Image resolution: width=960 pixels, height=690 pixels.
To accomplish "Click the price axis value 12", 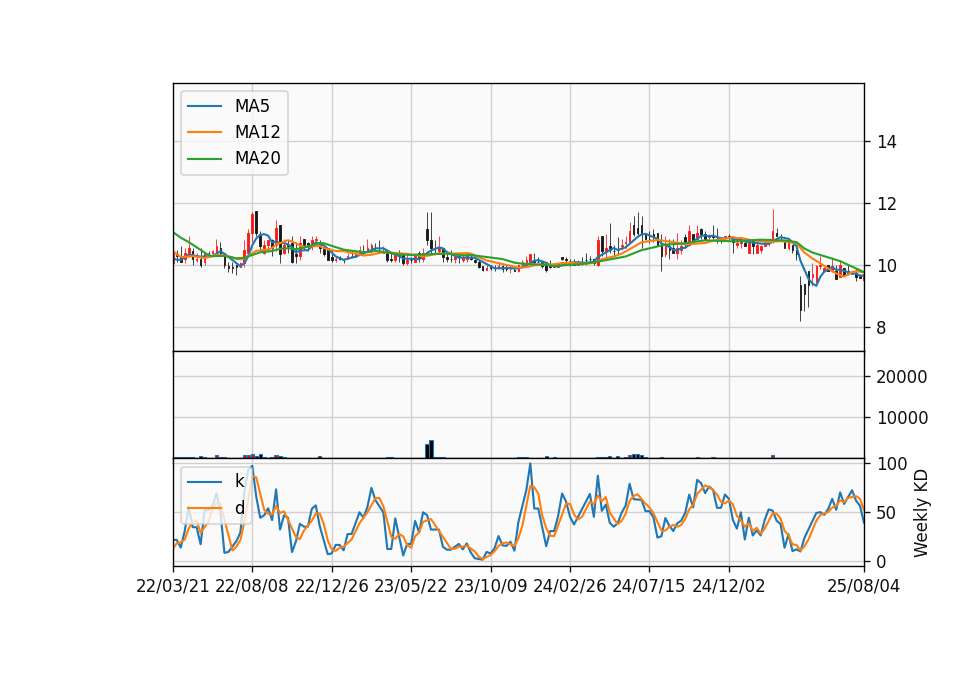I will coord(887,204).
